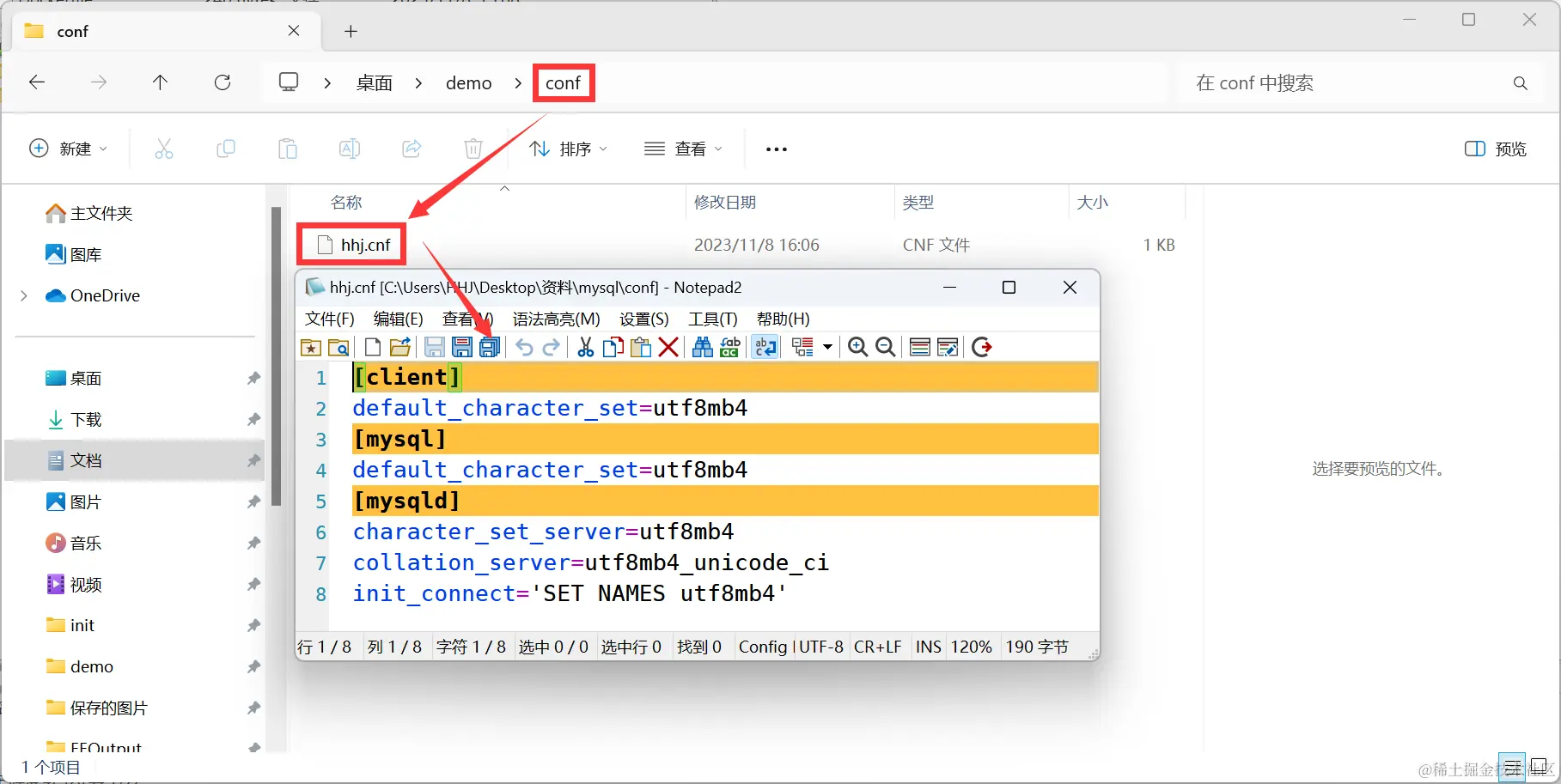Expand the OneDrive tree node
This screenshot has width=1561, height=784.
point(24,295)
